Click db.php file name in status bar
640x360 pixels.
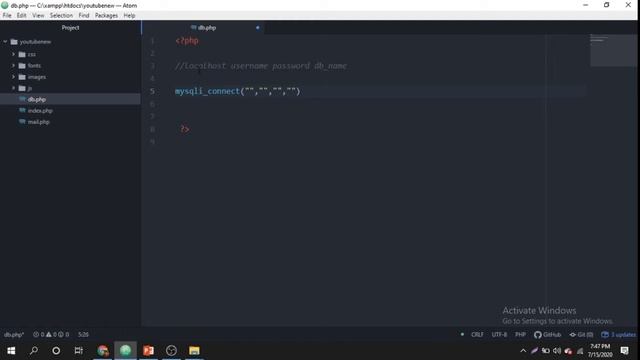tap(14, 335)
